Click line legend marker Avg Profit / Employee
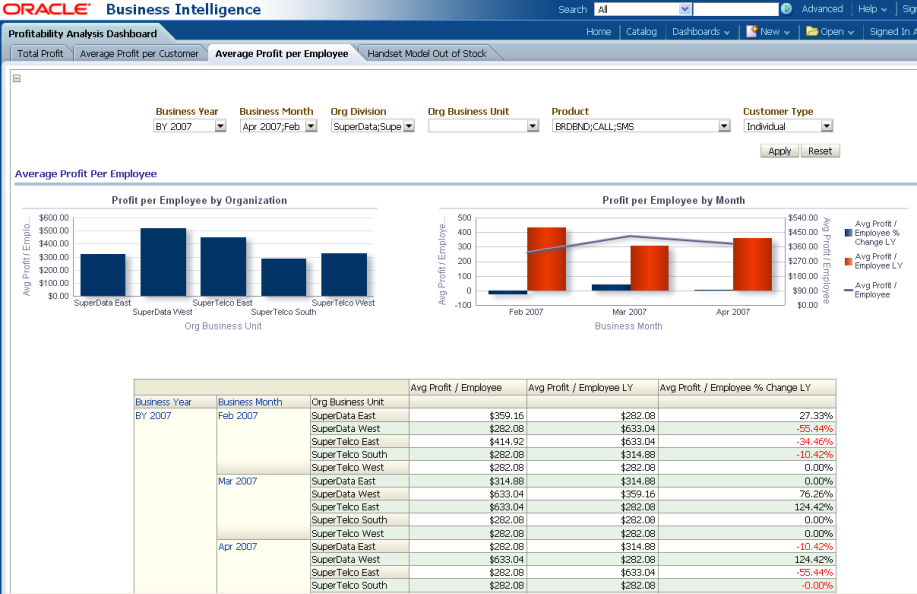The width and height of the screenshot is (917, 594). 848,290
